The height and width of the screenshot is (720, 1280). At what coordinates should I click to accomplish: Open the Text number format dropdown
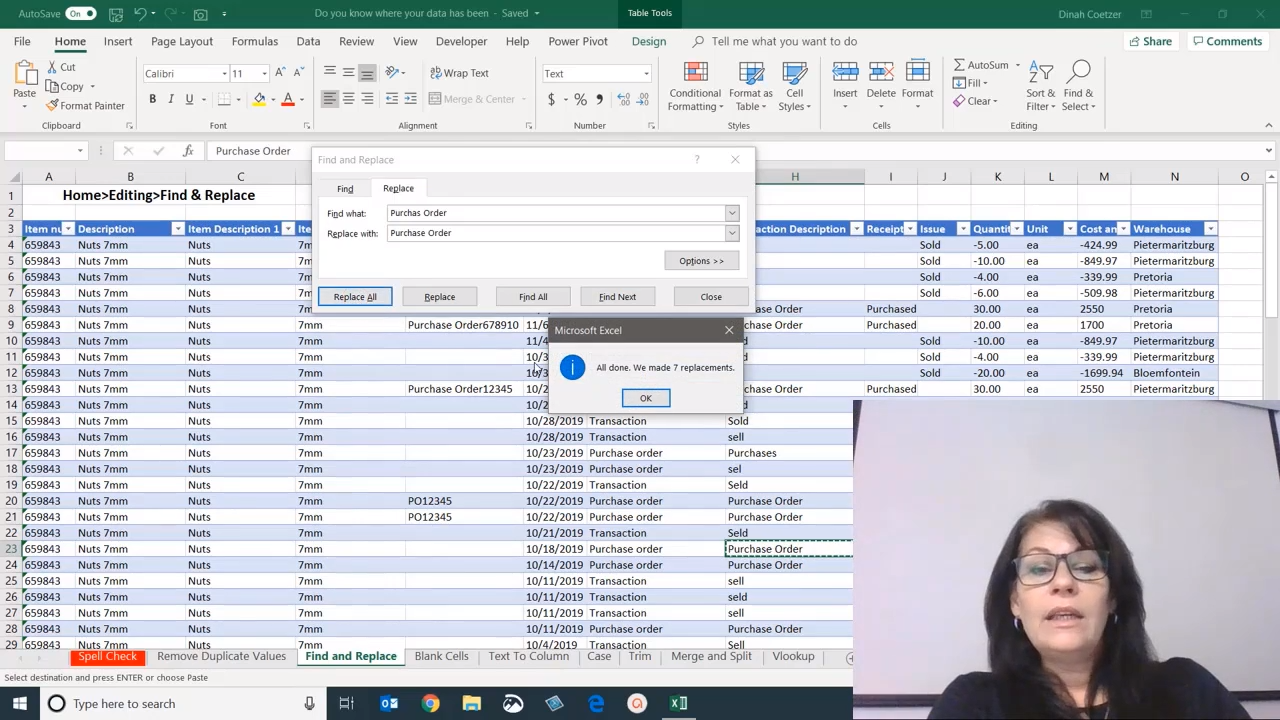pos(646,74)
